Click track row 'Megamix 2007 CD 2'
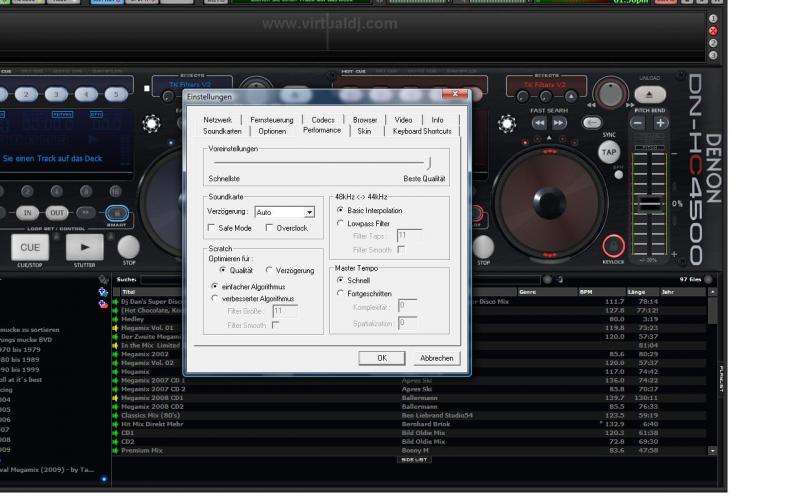The image size is (800, 500). (x=410, y=389)
